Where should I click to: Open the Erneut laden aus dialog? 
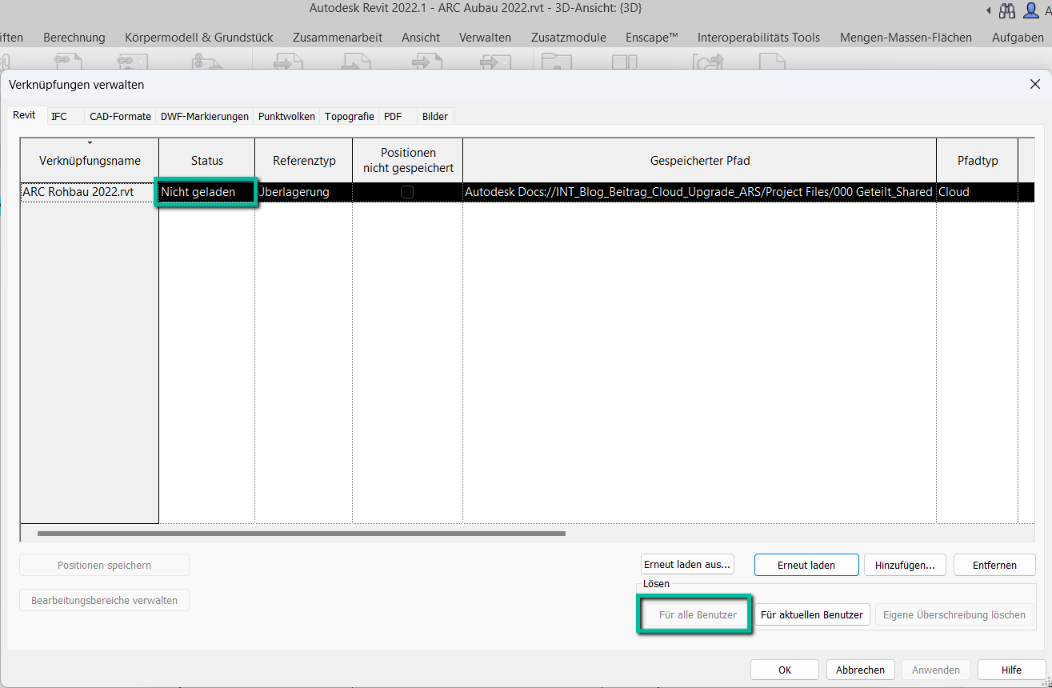click(687, 564)
